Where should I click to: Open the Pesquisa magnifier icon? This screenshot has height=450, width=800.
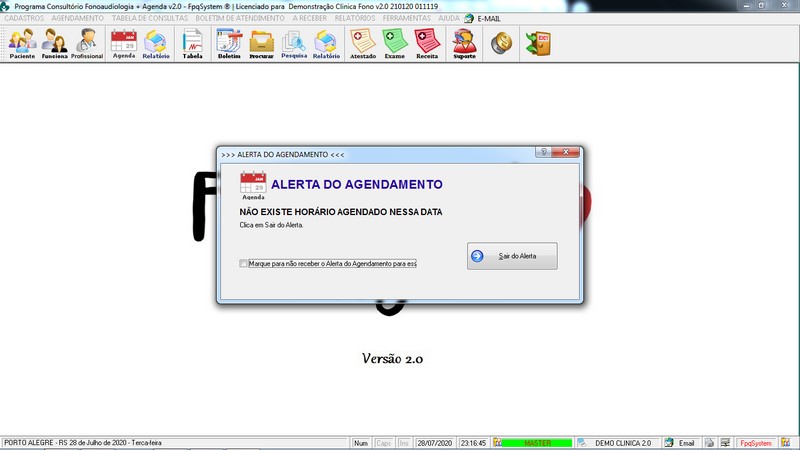point(294,44)
